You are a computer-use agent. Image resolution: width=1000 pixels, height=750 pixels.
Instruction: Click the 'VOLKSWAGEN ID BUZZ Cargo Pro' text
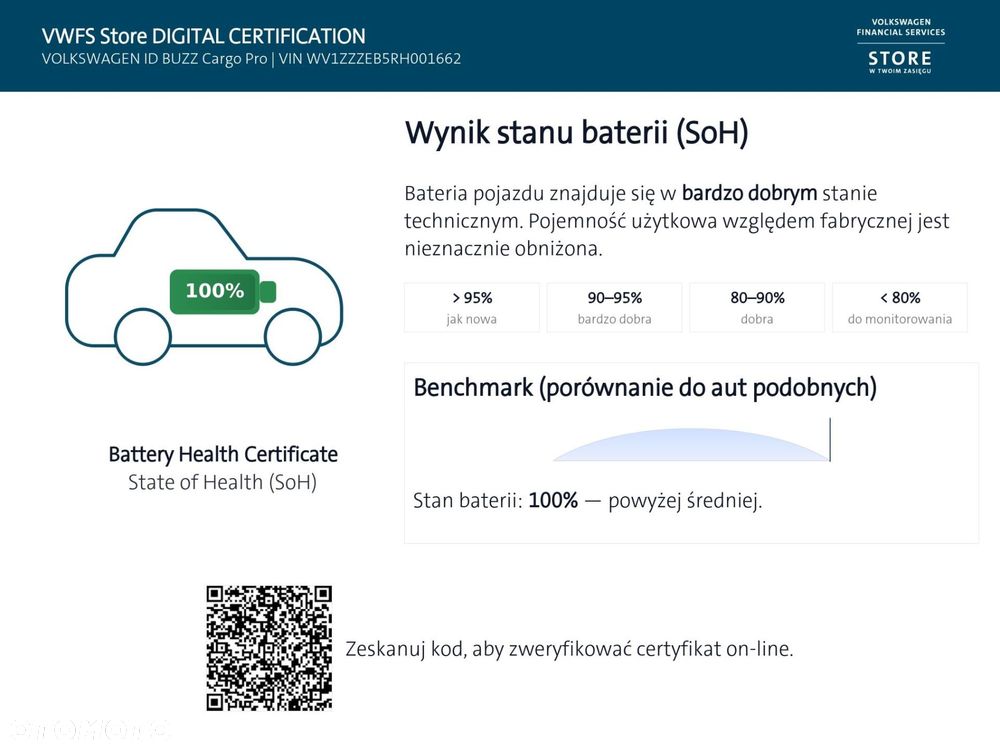(154, 59)
